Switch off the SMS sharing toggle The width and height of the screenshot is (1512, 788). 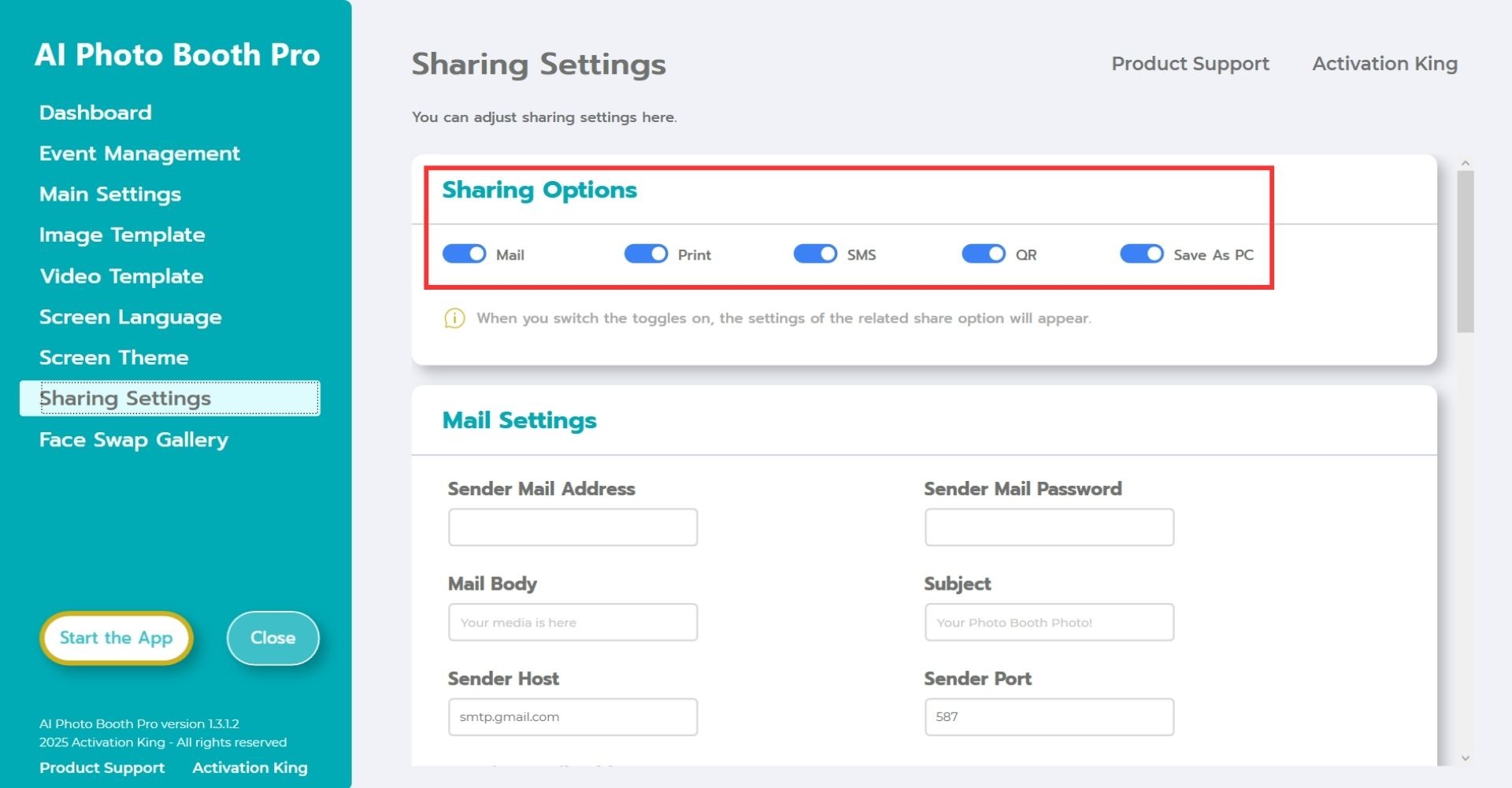[x=815, y=253]
